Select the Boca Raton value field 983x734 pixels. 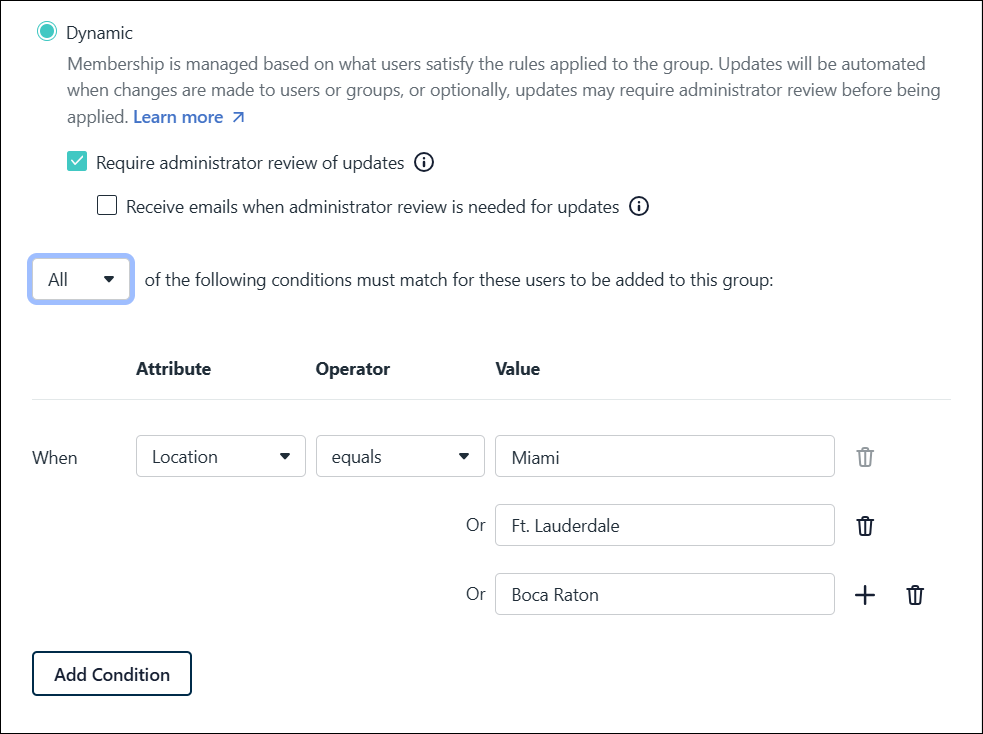tap(664, 594)
